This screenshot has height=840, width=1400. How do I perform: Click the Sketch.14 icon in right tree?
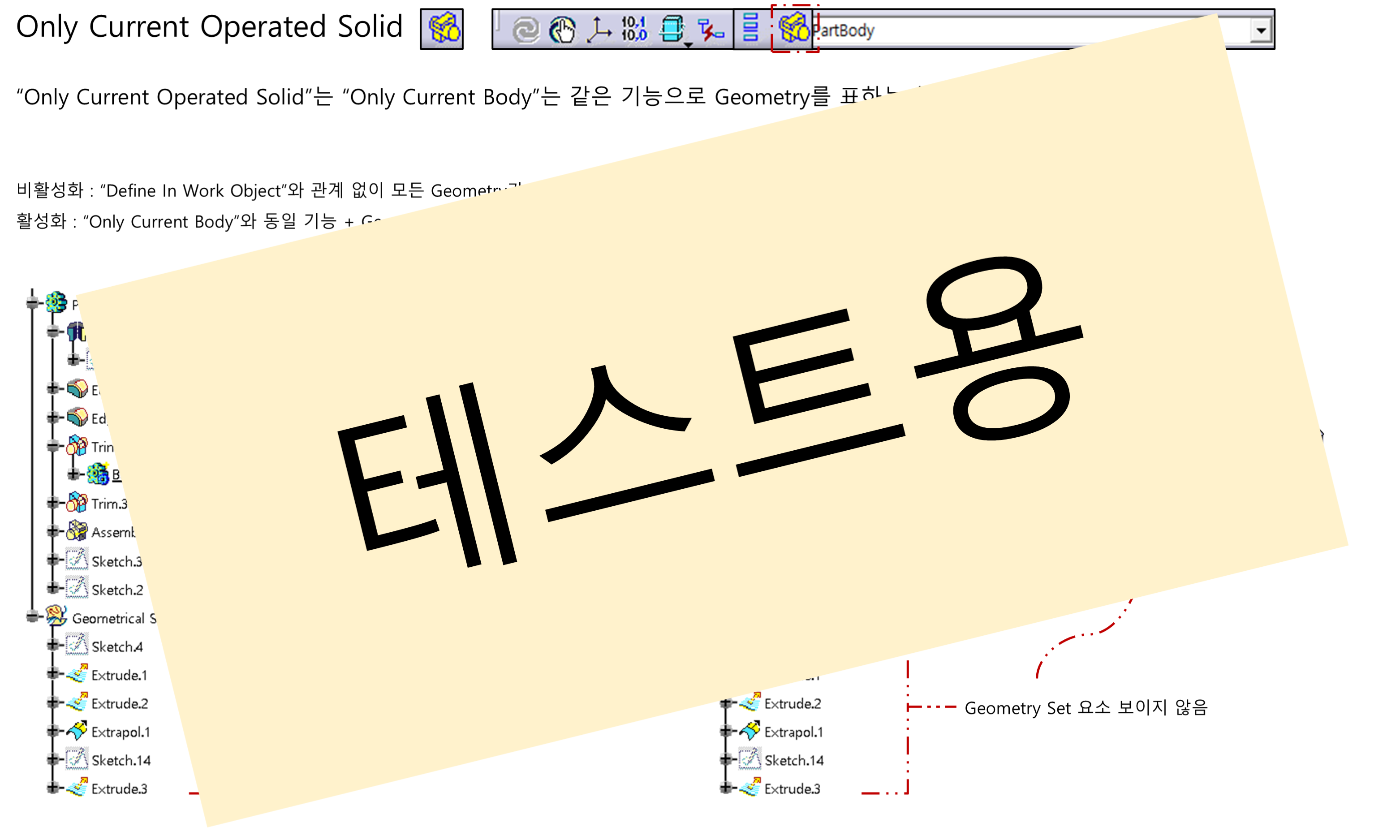750,759
